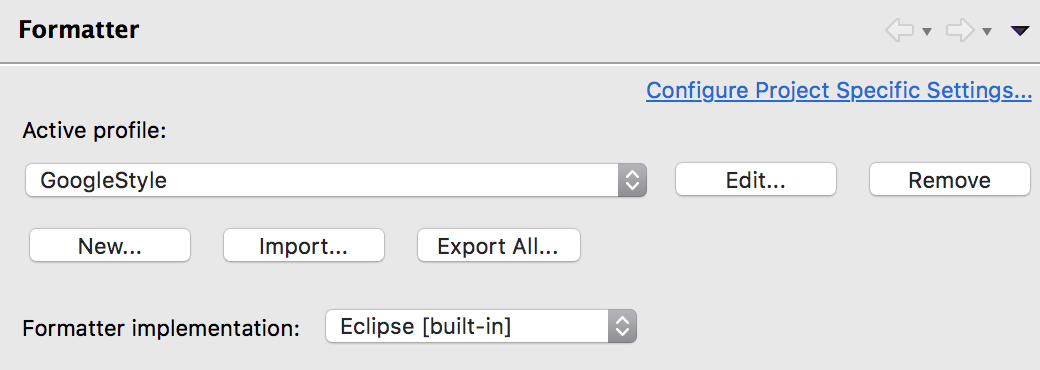The width and height of the screenshot is (1040, 370).
Task: Expand the Active profile GoogleStyle dropdown
Action: point(336,180)
